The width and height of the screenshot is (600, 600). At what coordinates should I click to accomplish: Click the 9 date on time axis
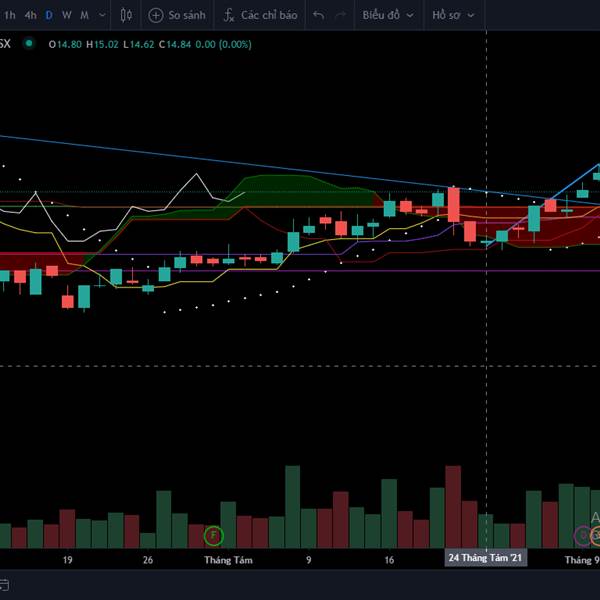point(309,560)
